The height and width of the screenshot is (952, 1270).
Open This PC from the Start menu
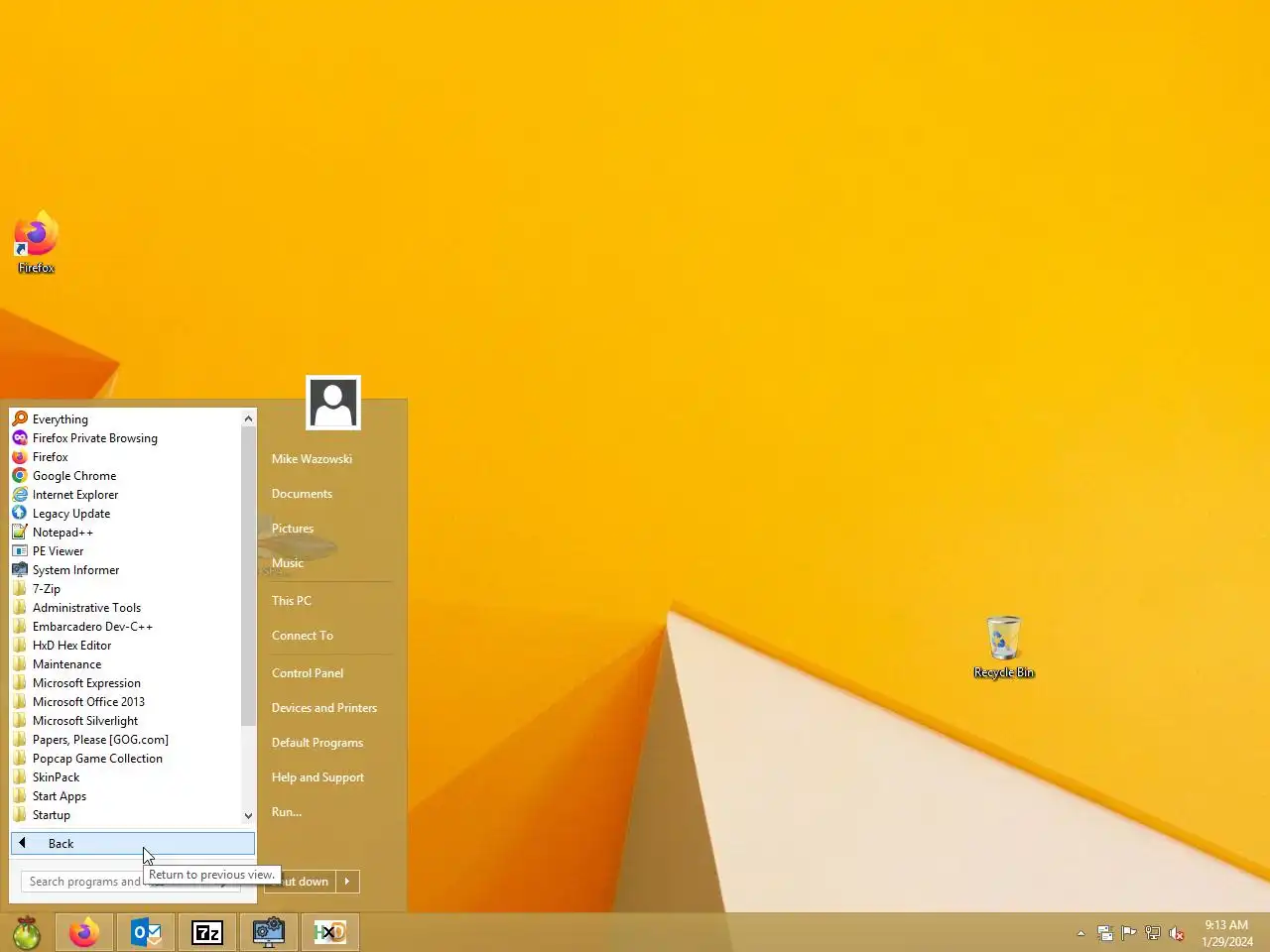(292, 601)
